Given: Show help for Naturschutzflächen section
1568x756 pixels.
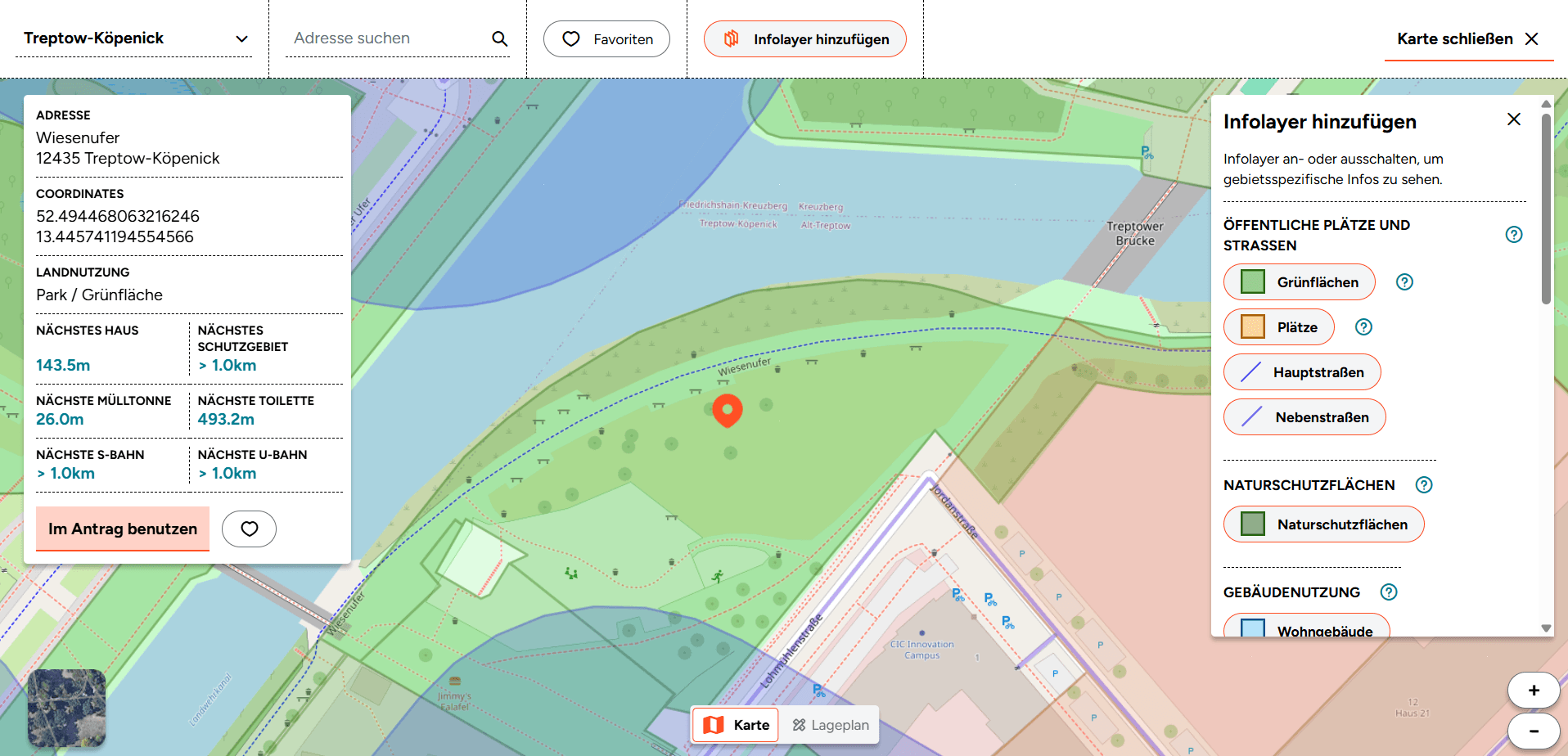Looking at the screenshot, I should (1424, 485).
